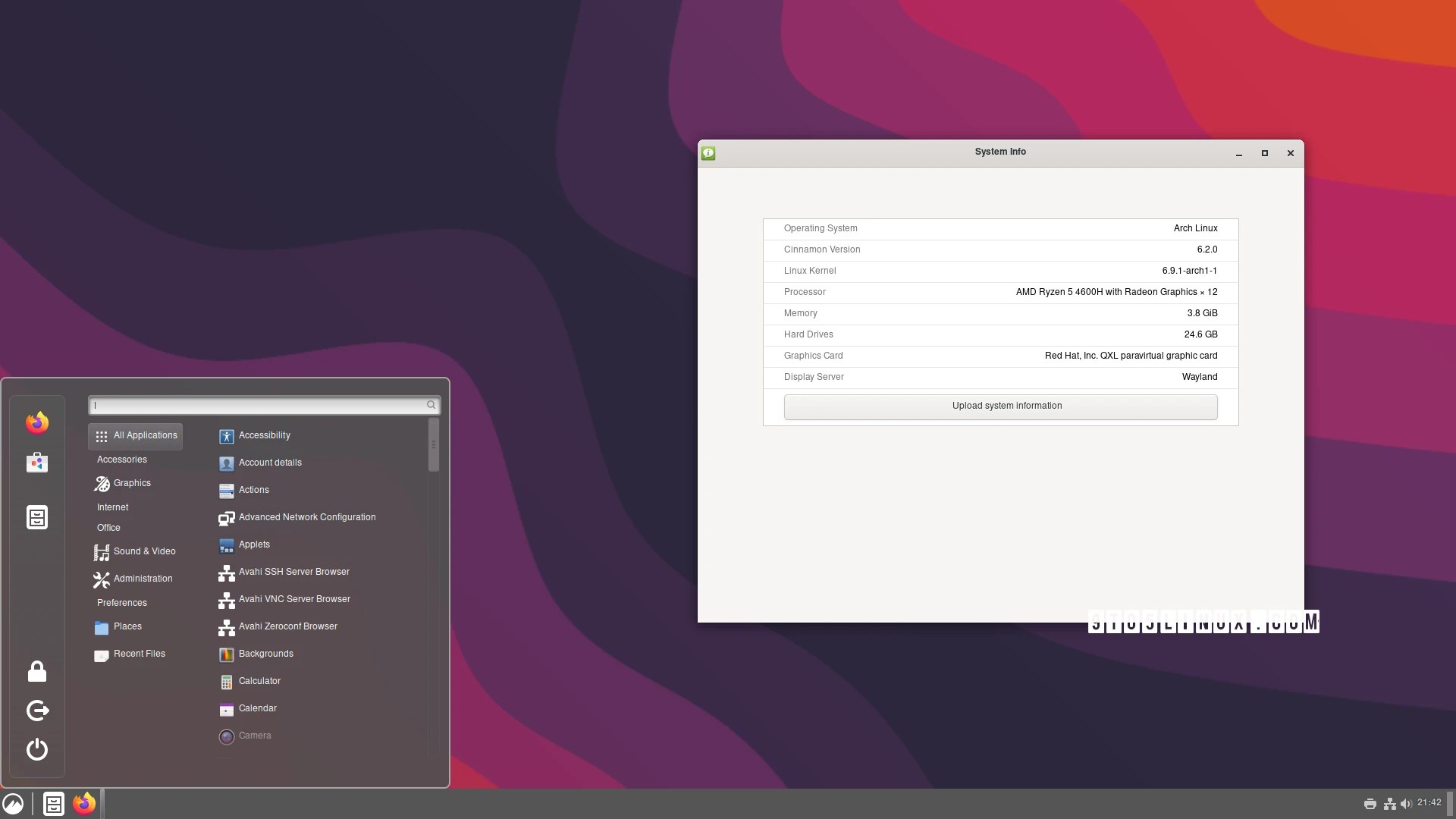Launch Avahi SSH Server Browser
Viewport: 1456px width, 819px height.
[x=293, y=572]
